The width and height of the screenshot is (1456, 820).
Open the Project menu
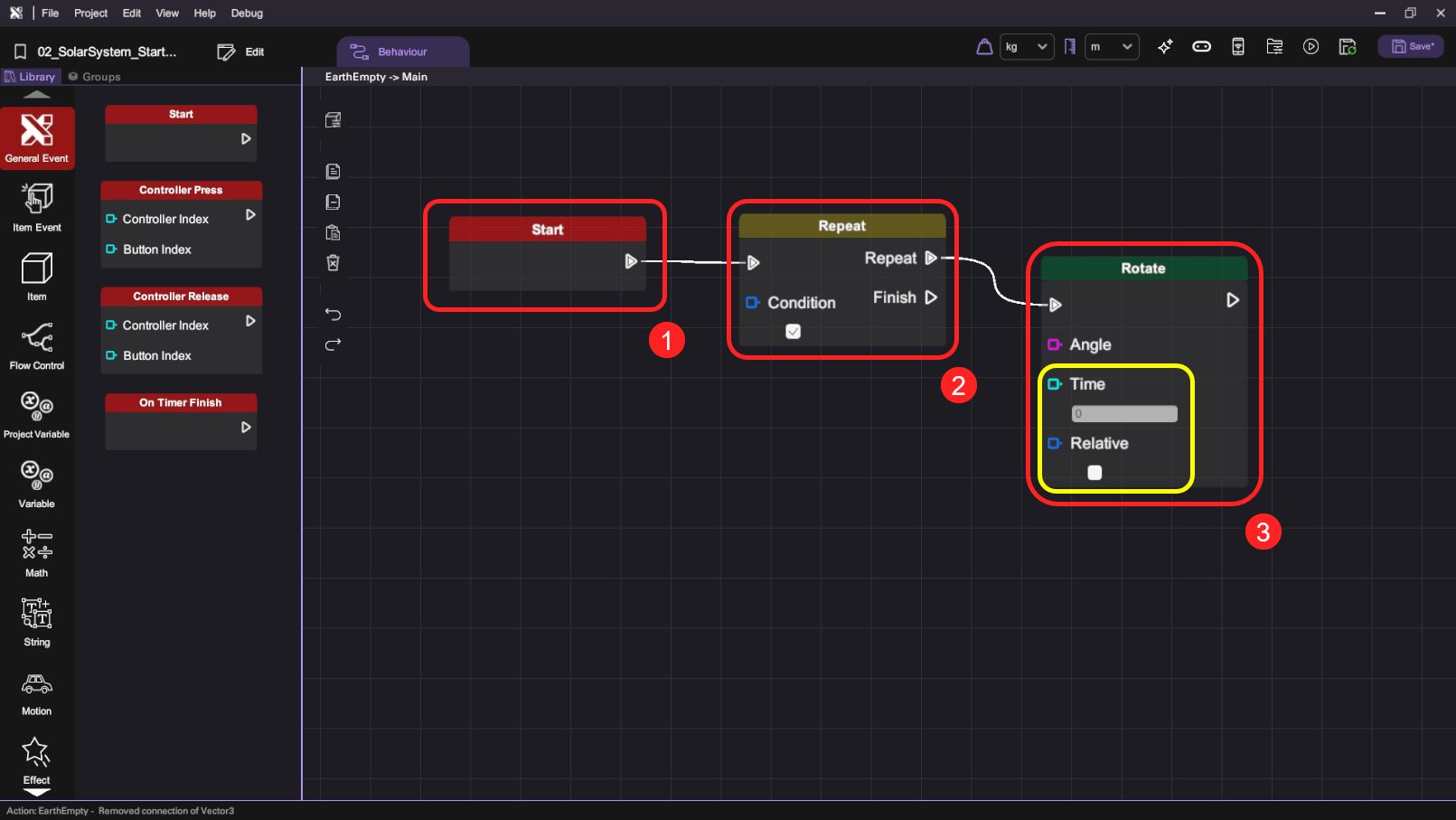pyautogui.click(x=90, y=14)
